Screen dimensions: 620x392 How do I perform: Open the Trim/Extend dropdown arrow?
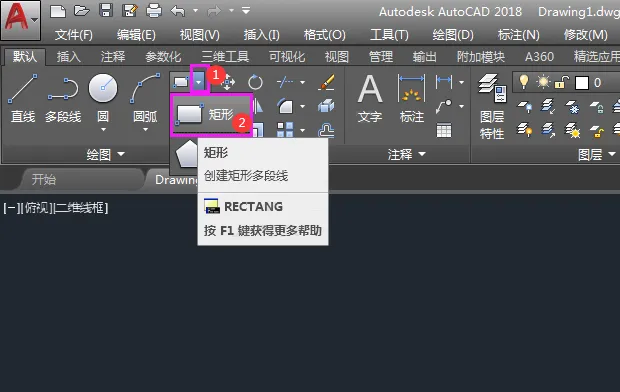point(302,82)
